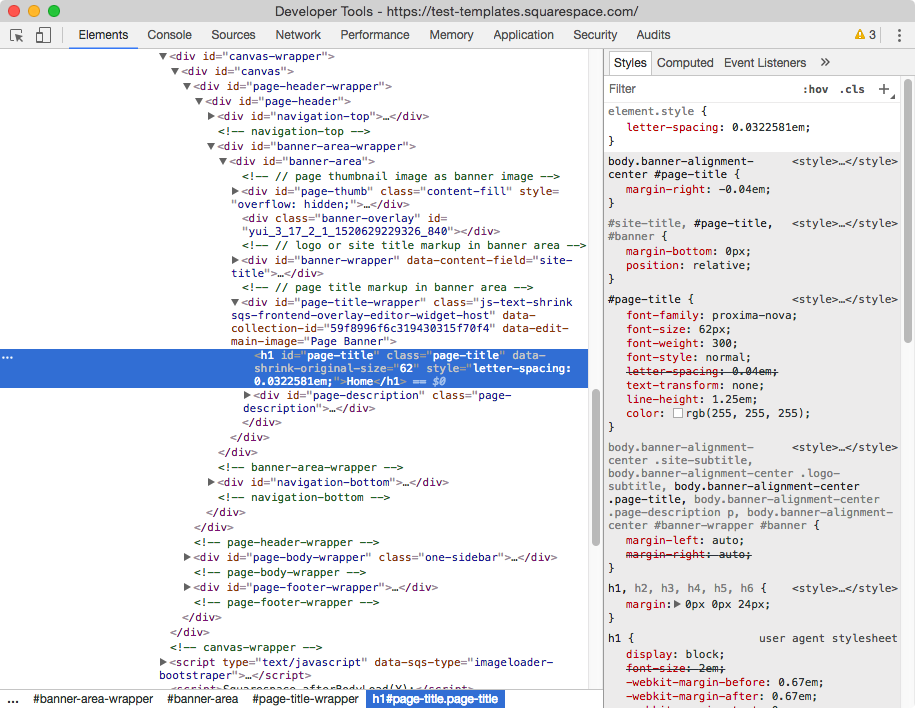The height and width of the screenshot is (708, 915).
Task: Expand the imageloader-bootstraper script node
Action: click(163, 662)
